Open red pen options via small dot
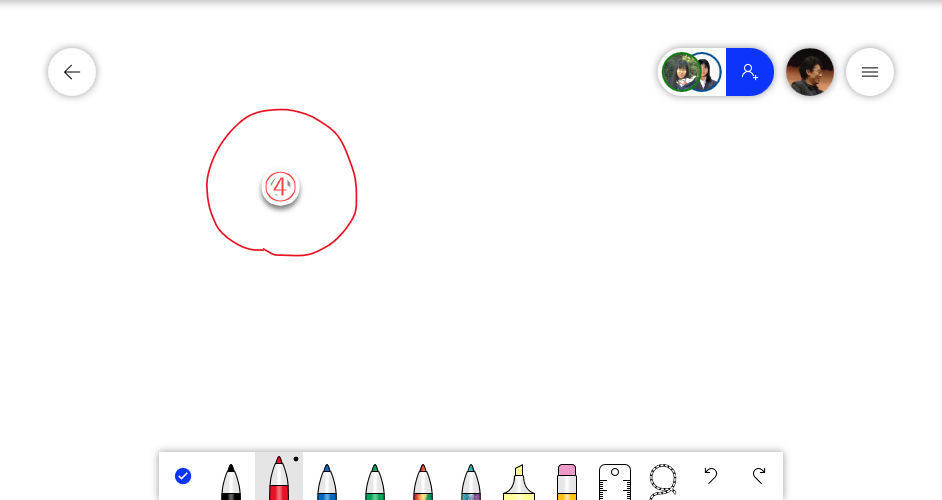Image resolution: width=942 pixels, height=500 pixels. click(x=296, y=459)
